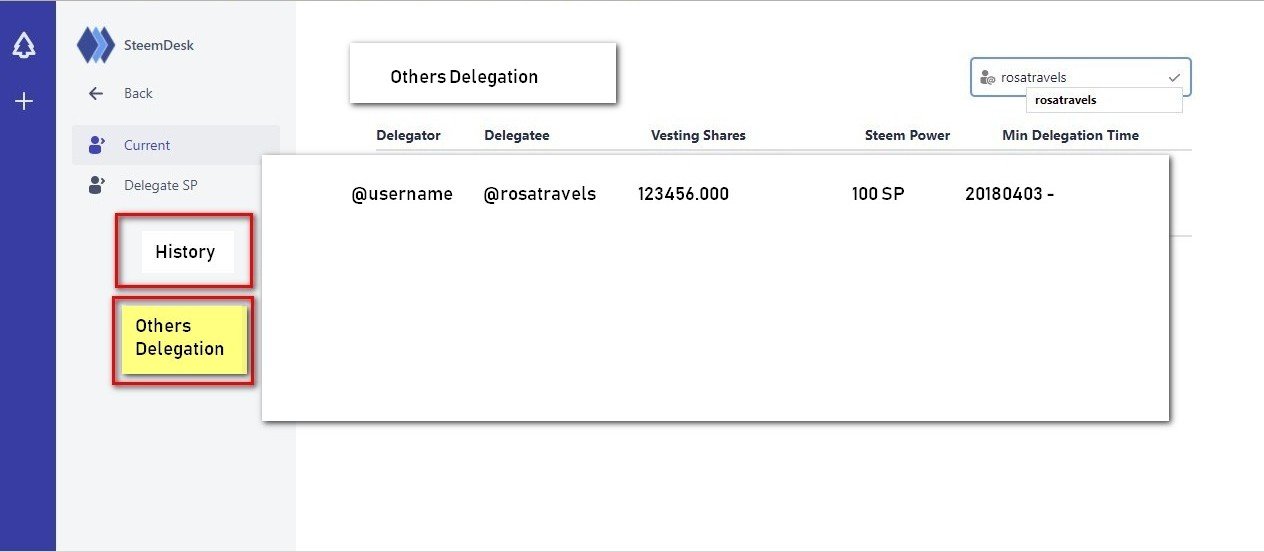Click the Steem Power column header
The height and width of the screenshot is (552, 1264).
(907, 135)
